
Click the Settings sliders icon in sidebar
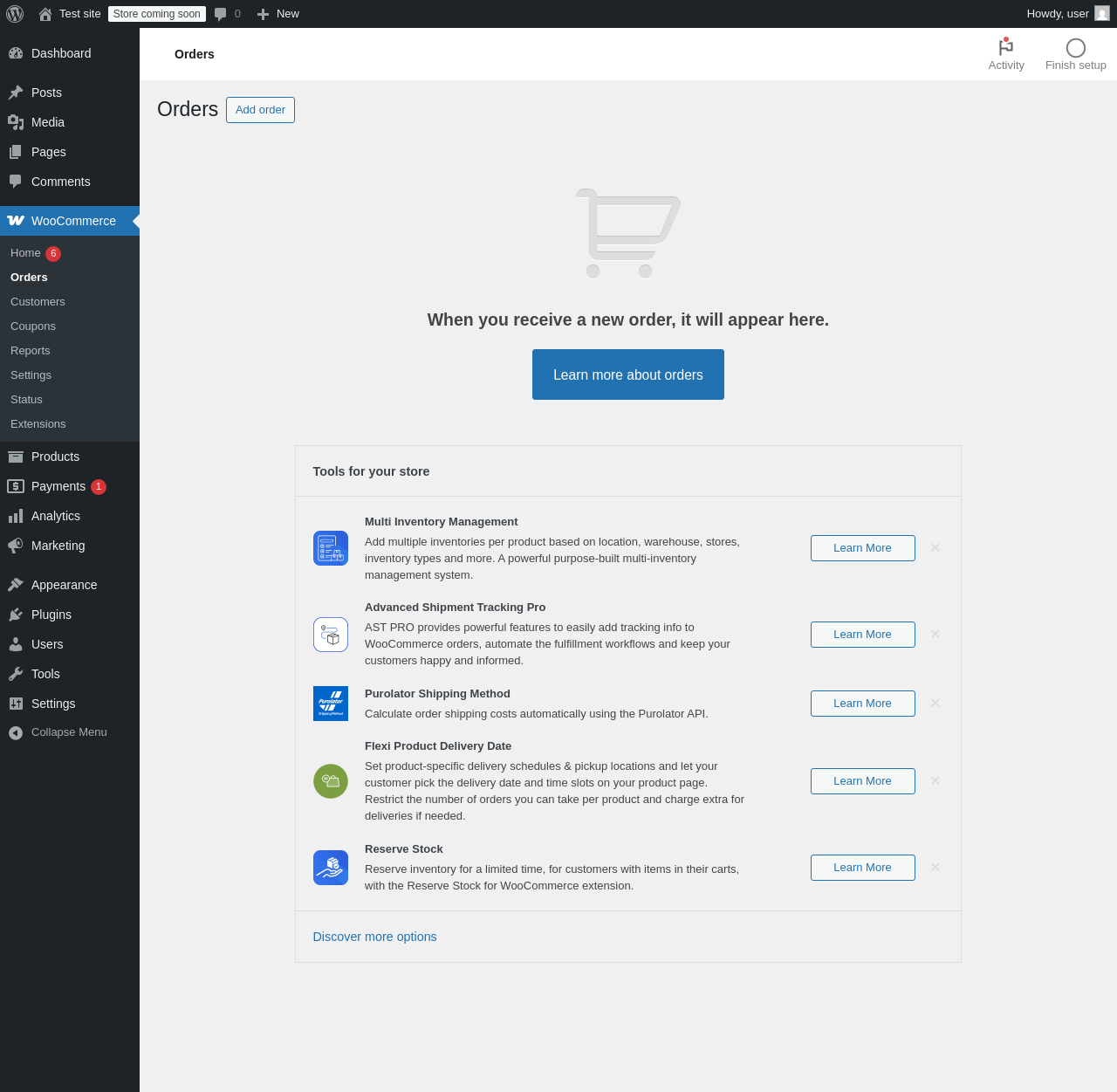point(16,704)
